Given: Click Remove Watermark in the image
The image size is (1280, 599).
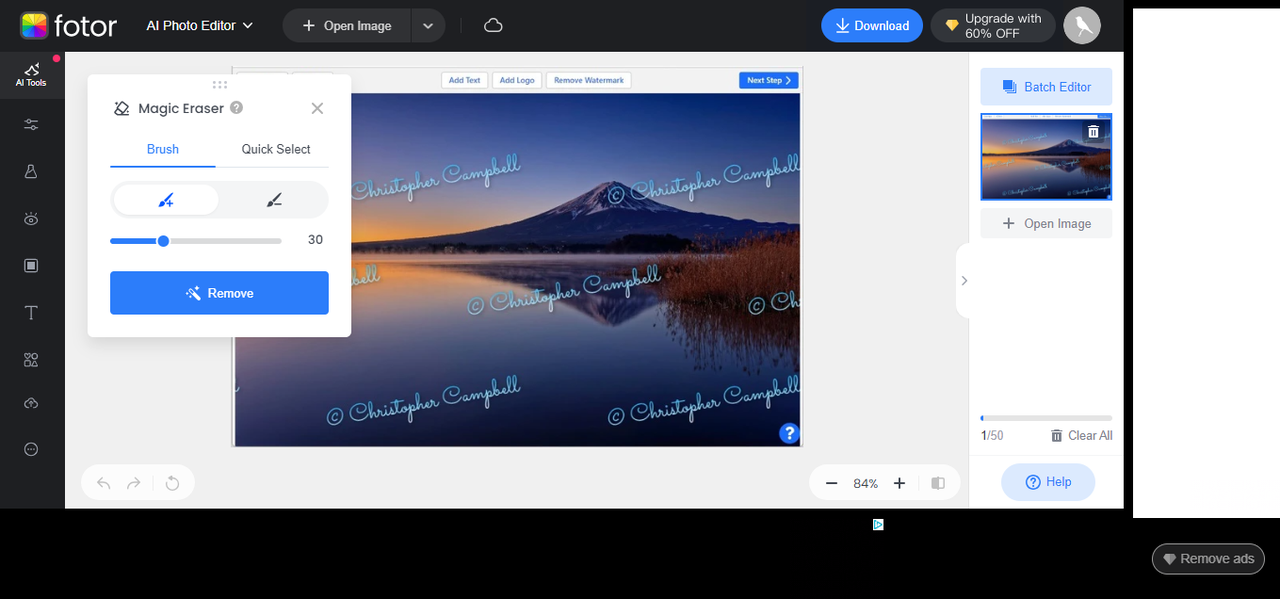Looking at the screenshot, I should (x=589, y=80).
